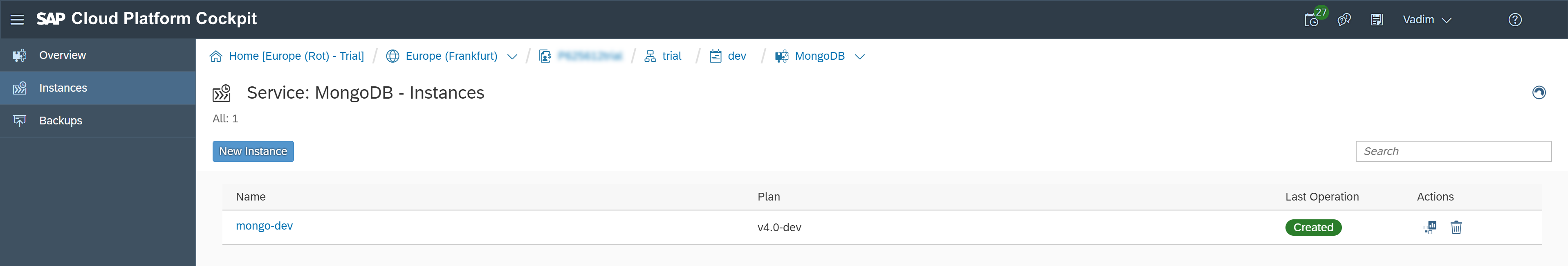Viewport: 1568px width, 266px height.
Task: Navigate to the dev space breadcrumb
Action: point(736,56)
